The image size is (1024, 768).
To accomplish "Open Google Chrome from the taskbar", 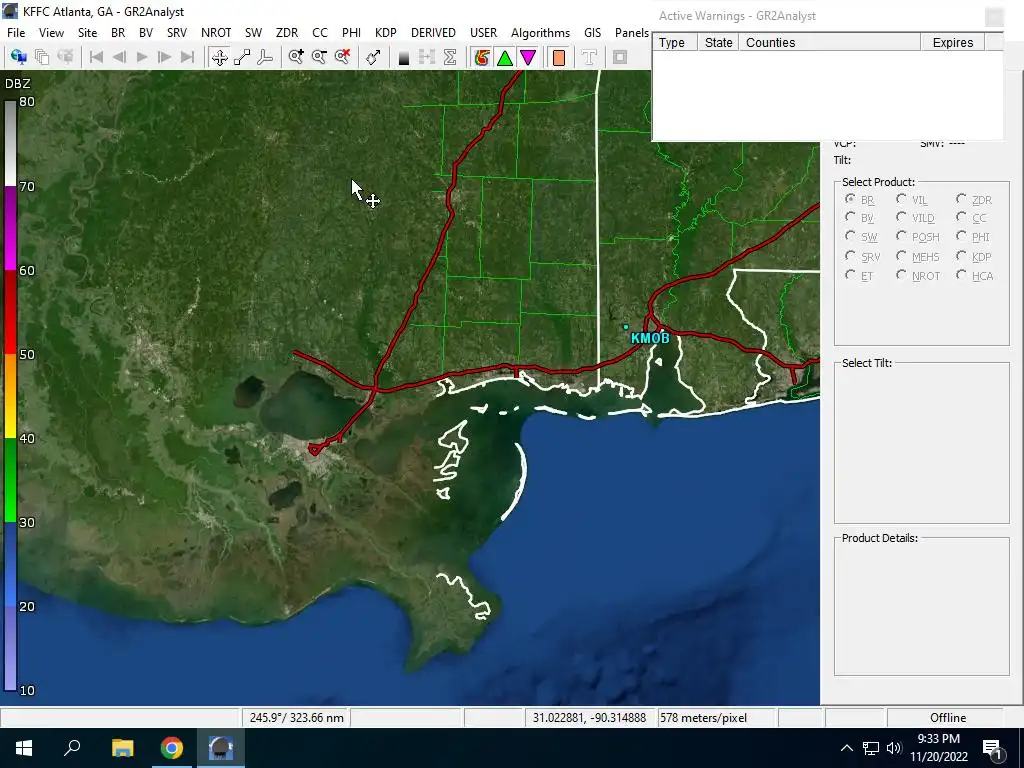I will click(x=172, y=748).
